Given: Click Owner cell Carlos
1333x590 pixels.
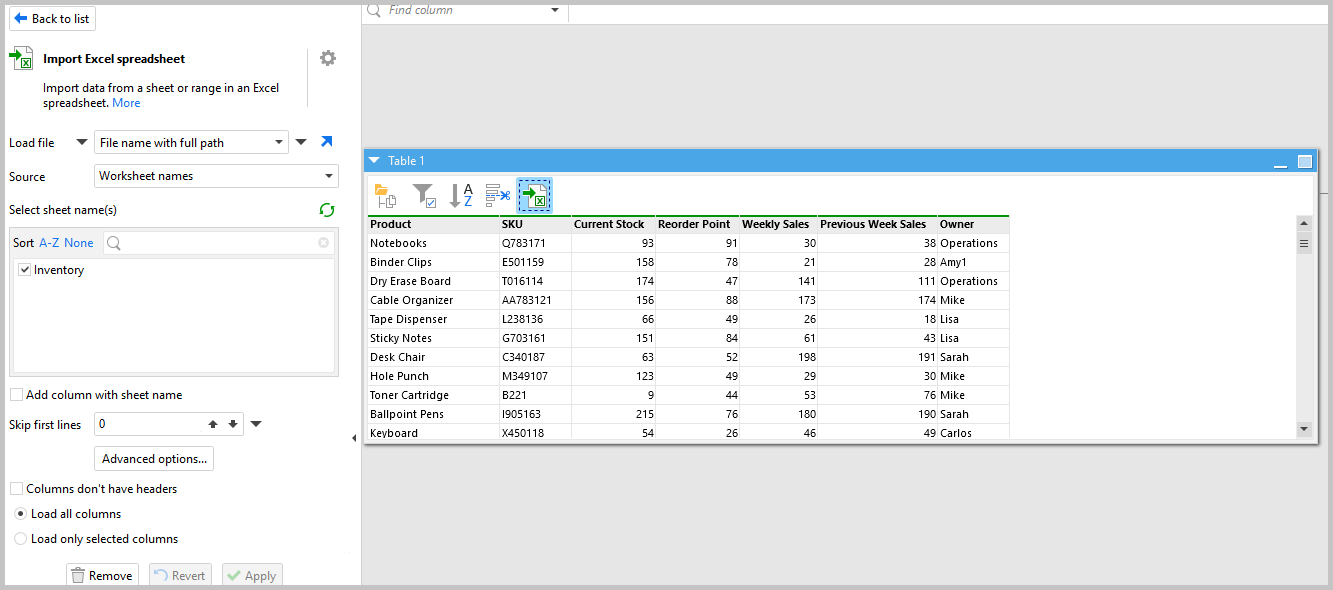Looking at the screenshot, I should (973, 433).
